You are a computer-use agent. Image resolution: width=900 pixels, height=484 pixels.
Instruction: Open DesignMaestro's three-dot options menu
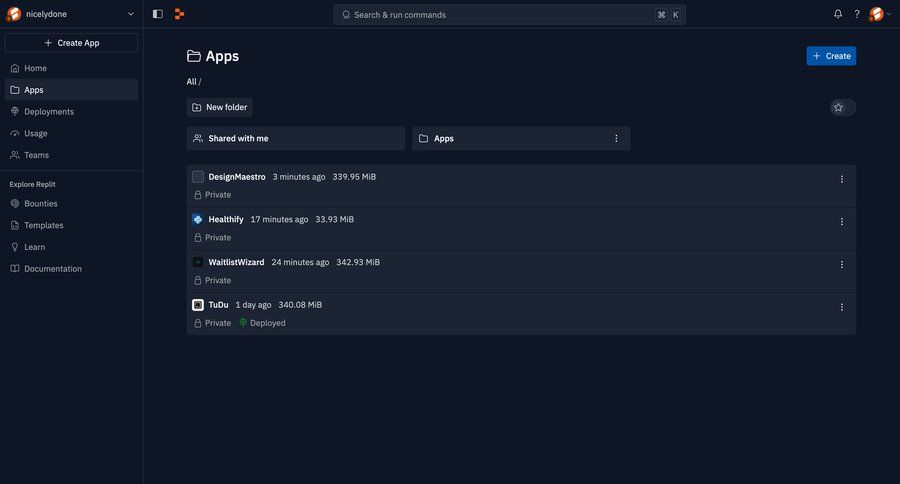841,179
